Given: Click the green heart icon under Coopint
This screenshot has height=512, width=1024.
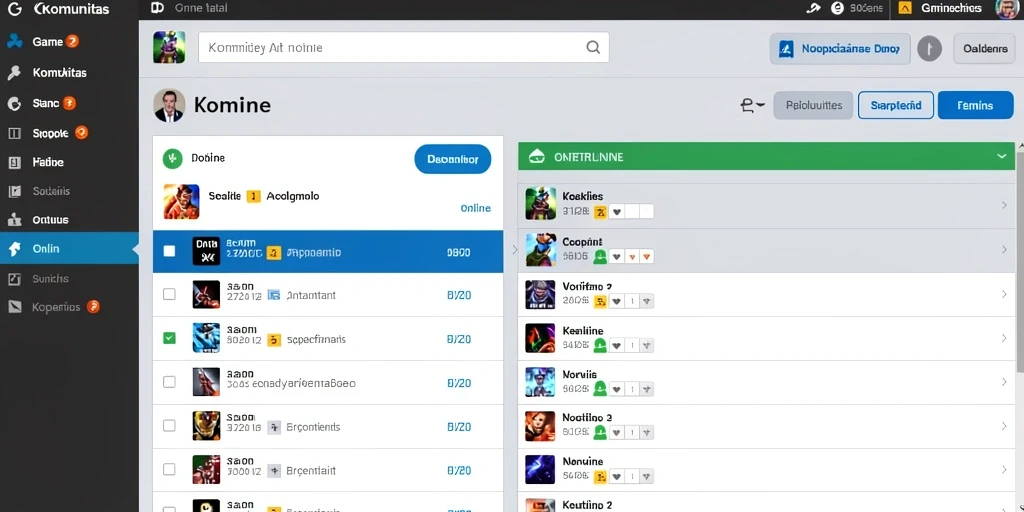Looking at the screenshot, I should (600, 256).
